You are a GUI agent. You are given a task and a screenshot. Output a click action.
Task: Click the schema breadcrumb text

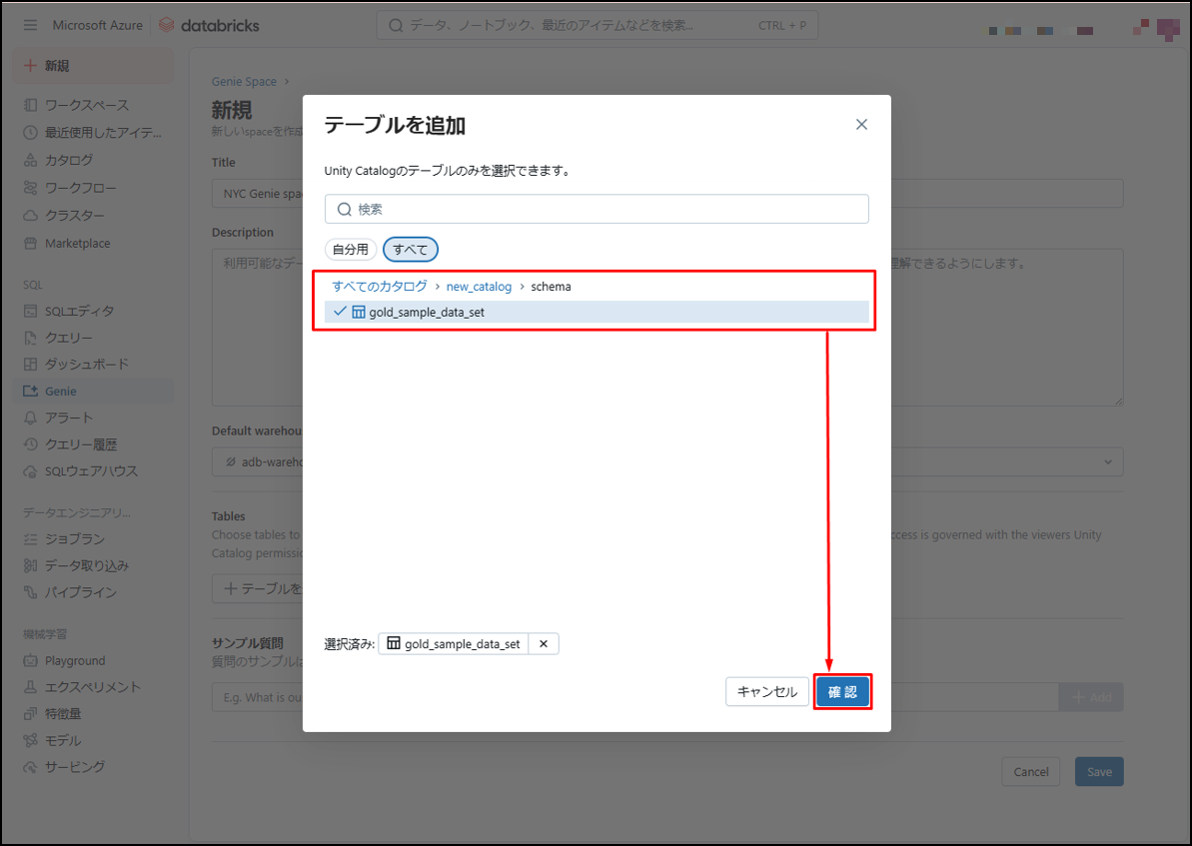(551, 287)
